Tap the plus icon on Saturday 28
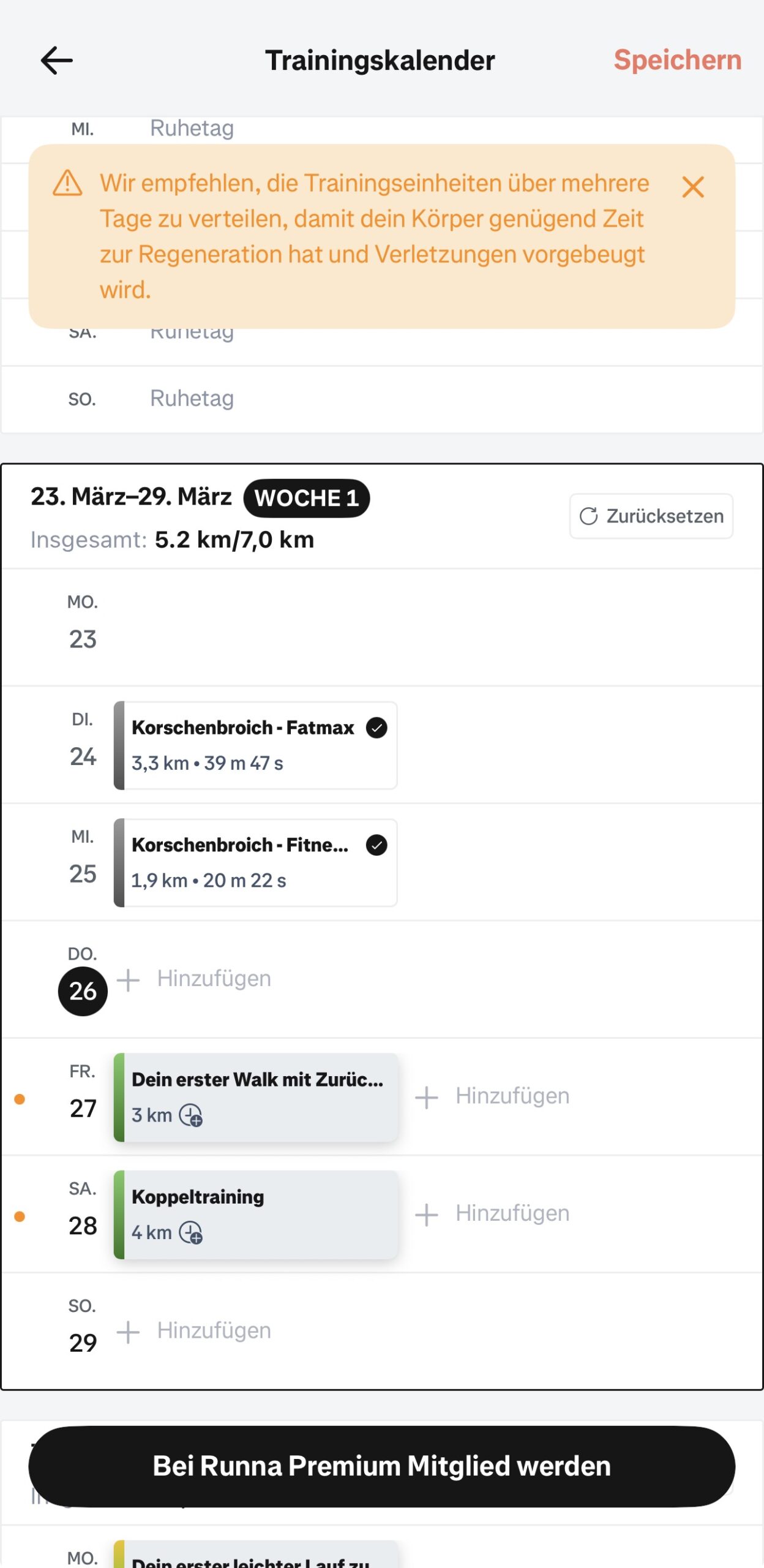 (x=427, y=1215)
